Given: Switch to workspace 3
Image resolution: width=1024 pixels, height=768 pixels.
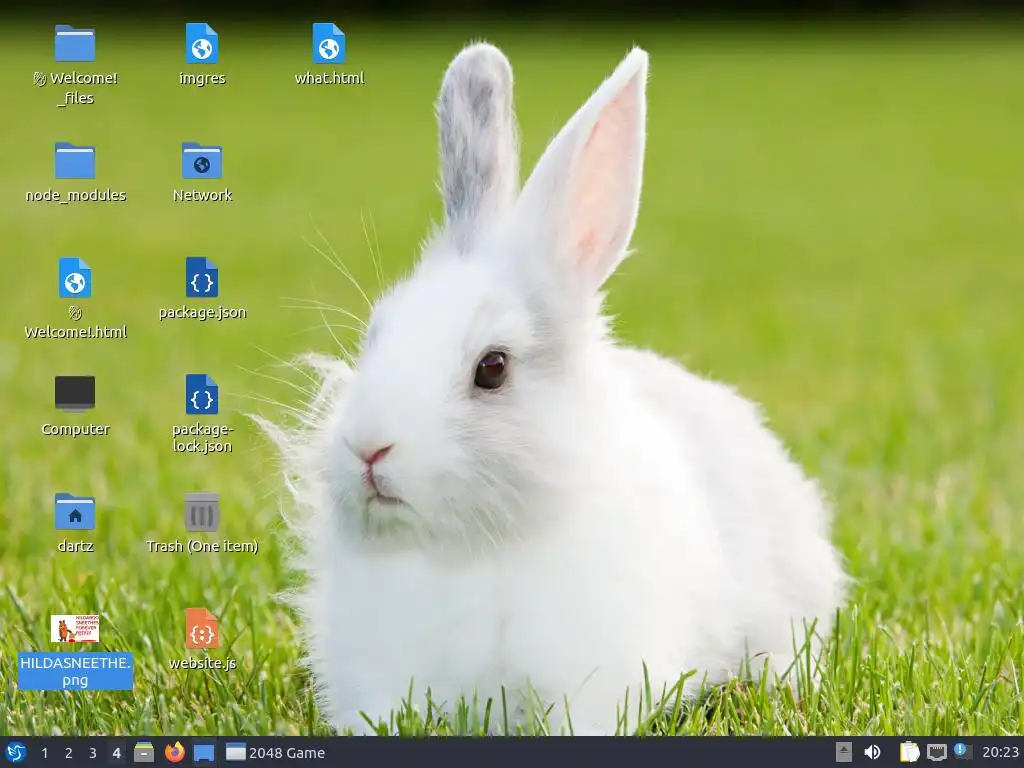Looking at the screenshot, I should tap(93, 753).
